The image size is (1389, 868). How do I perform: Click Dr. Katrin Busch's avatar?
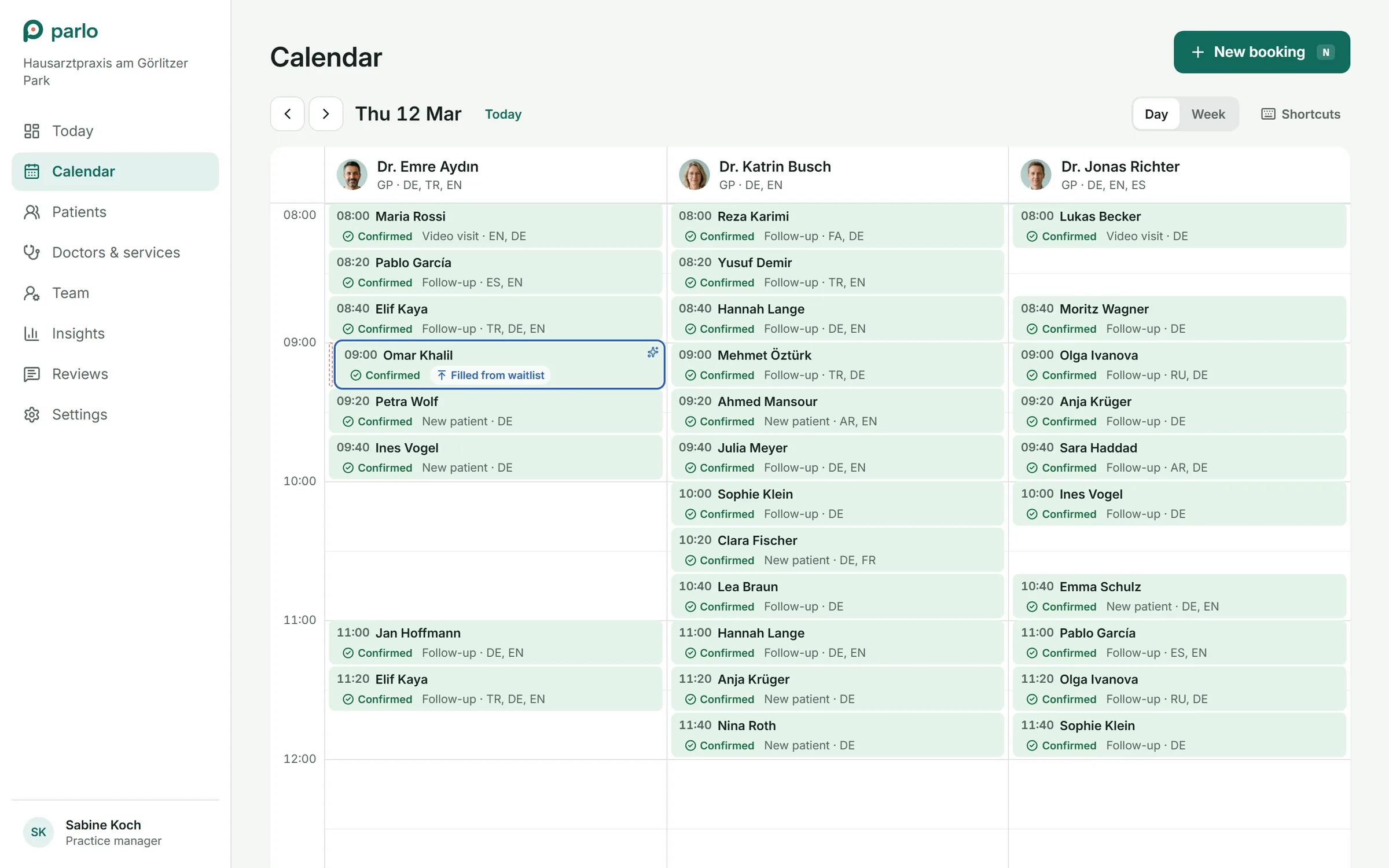694,174
